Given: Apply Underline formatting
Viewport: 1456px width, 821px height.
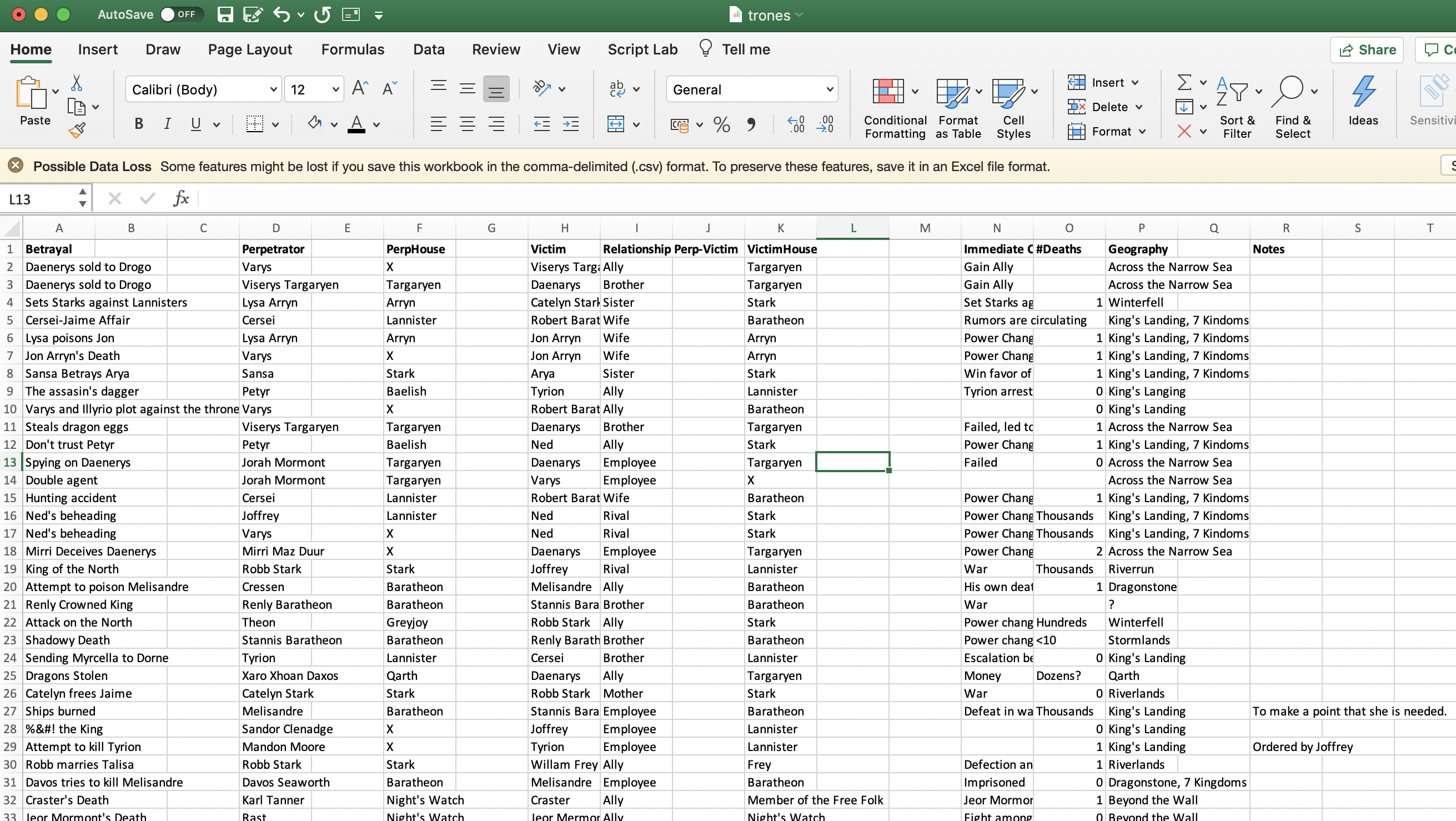Looking at the screenshot, I should coord(195,124).
